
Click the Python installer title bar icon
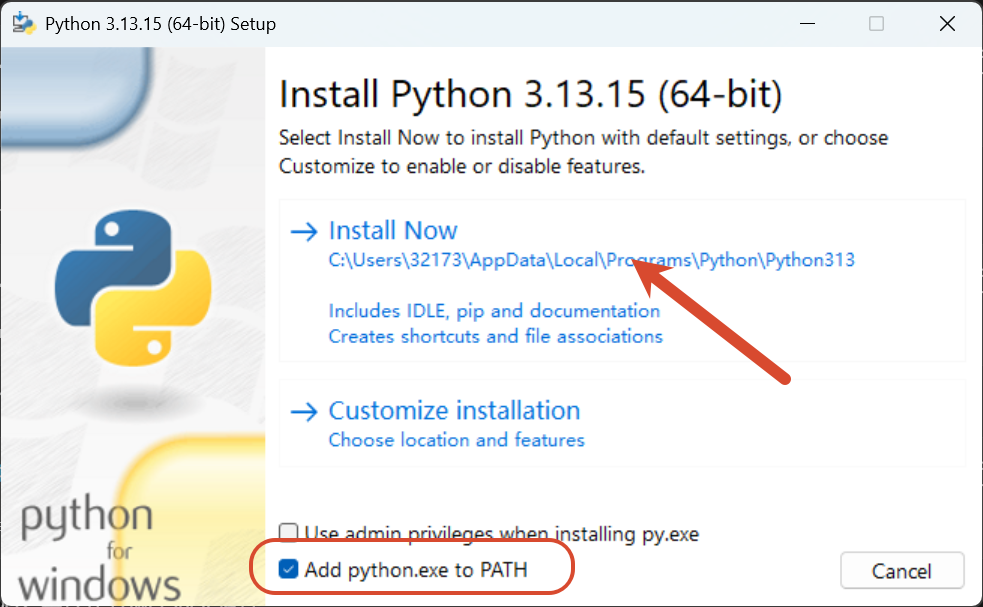pyautogui.click(x=24, y=24)
